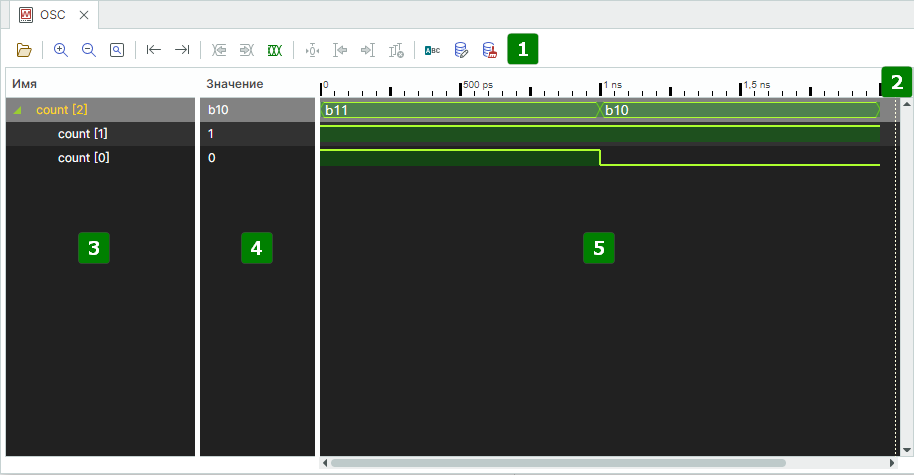Screen dimensions: 914x475
Task: Click the vertical scrollbar up arrow
Action: click(906, 104)
